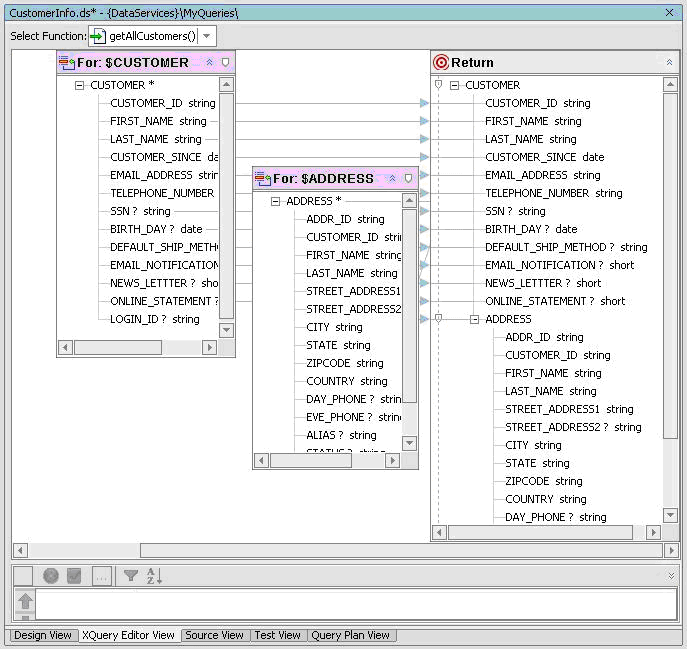This screenshot has height=649, width=687.
Task: Click the empty square toolbar box
Action: tap(23, 576)
